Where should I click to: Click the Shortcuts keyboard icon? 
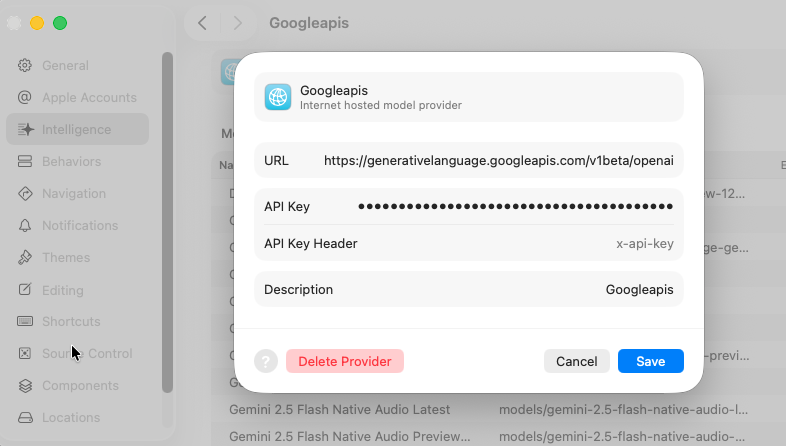25,322
